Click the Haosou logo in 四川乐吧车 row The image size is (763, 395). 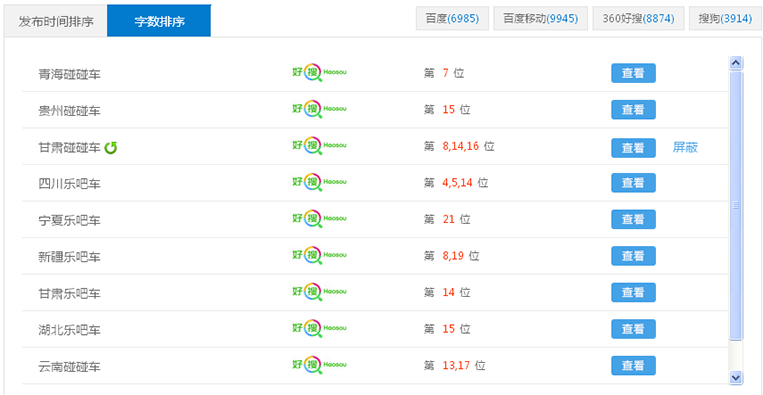click(x=319, y=182)
